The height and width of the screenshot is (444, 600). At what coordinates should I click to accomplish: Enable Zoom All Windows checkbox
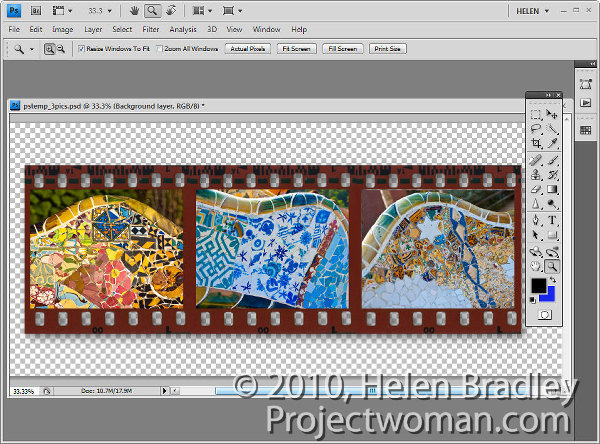[160, 49]
